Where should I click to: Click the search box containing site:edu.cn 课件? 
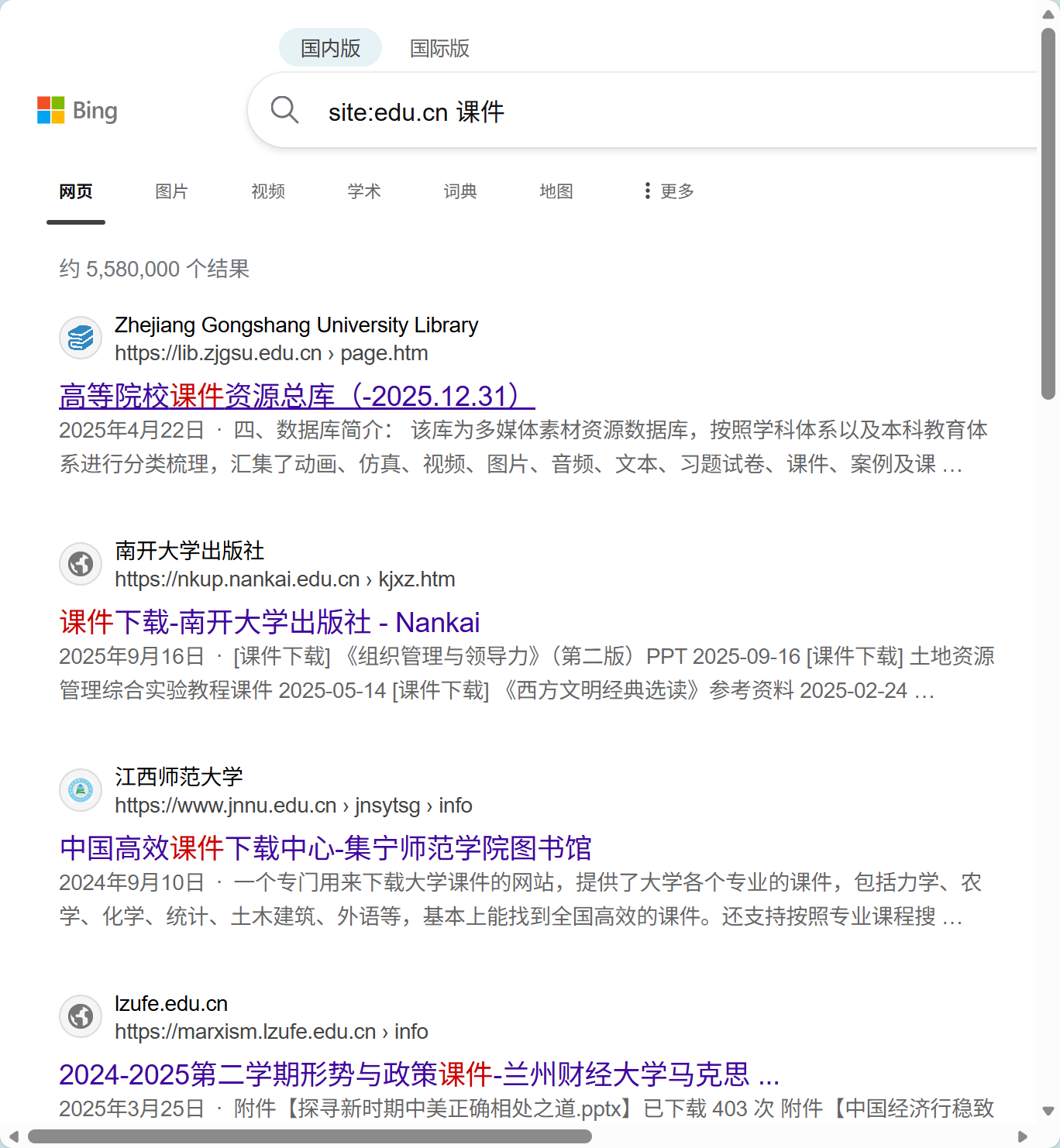pyautogui.click(x=643, y=111)
